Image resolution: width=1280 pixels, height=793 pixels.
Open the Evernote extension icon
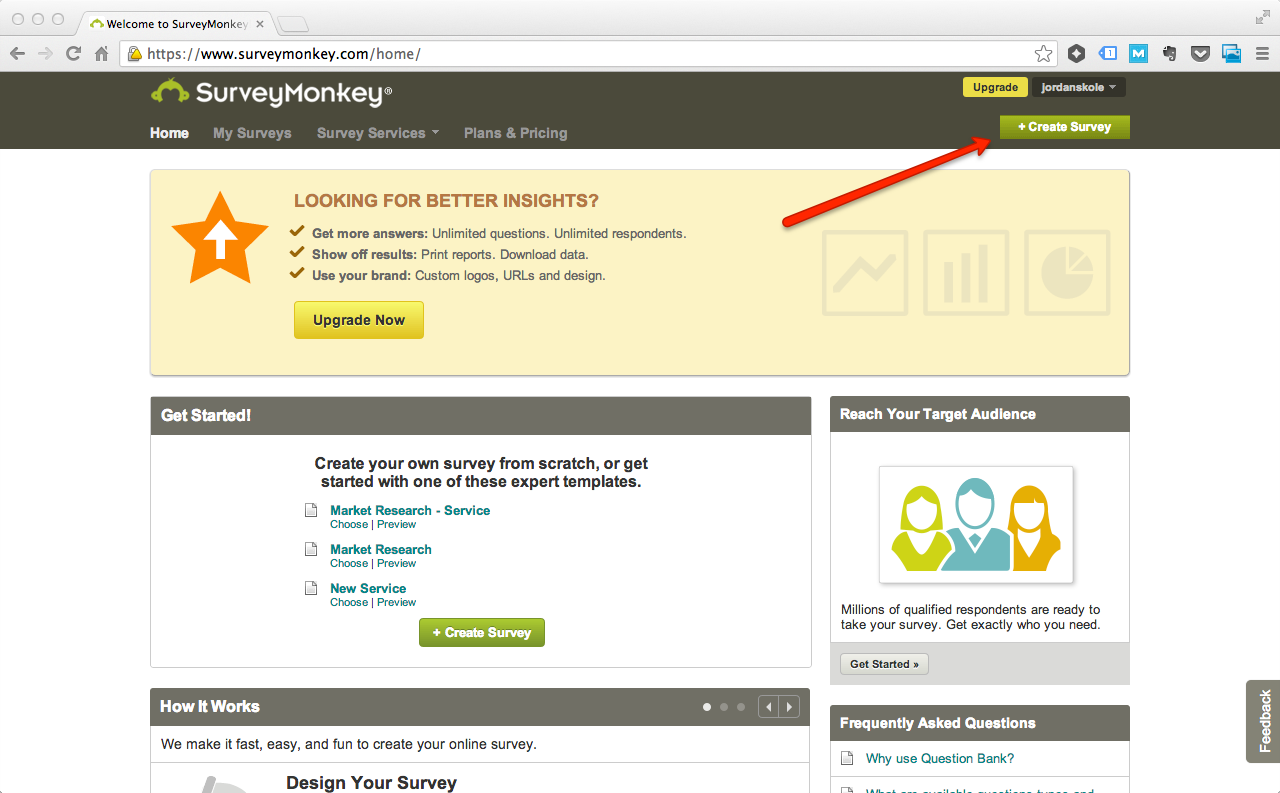pyautogui.click(x=1169, y=53)
